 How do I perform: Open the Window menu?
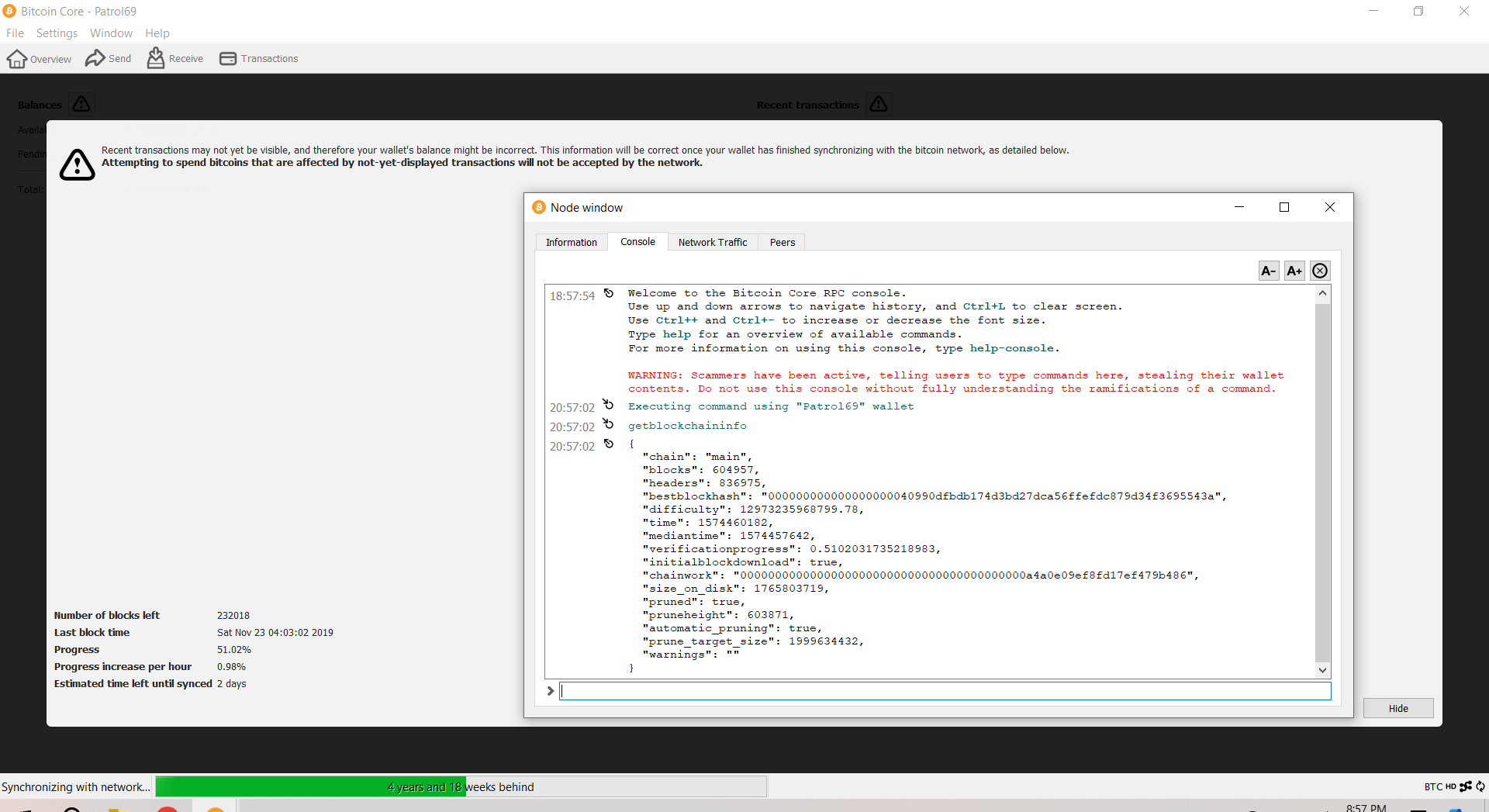coord(111,33)
